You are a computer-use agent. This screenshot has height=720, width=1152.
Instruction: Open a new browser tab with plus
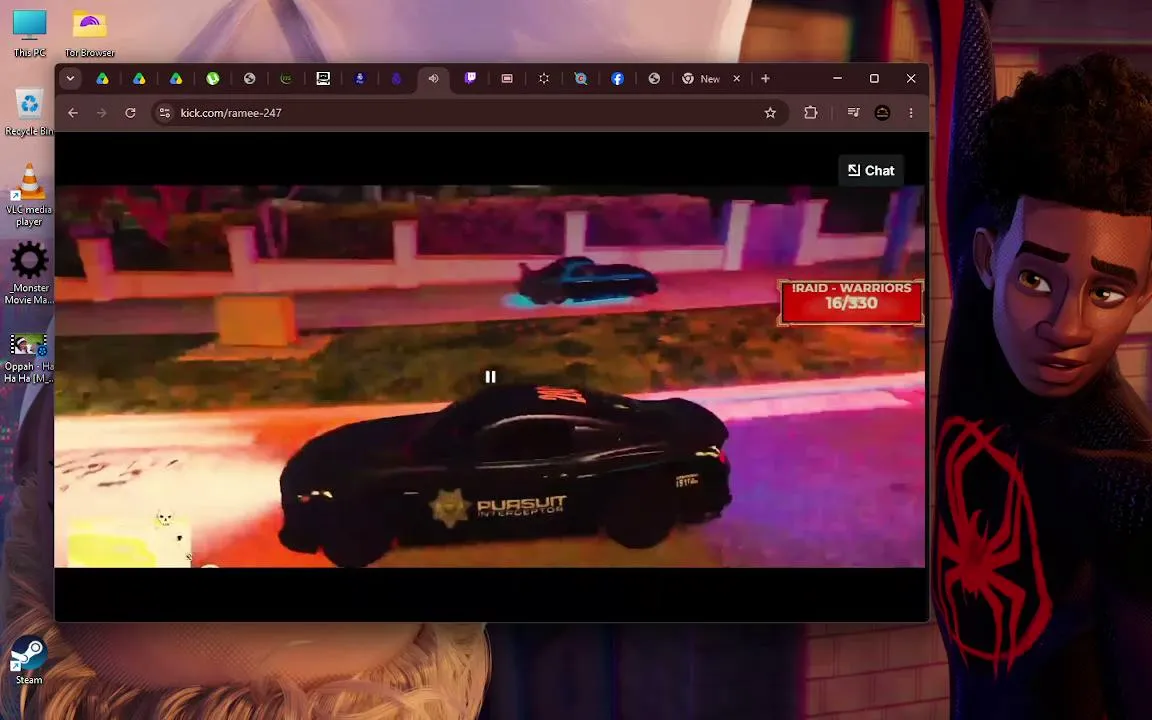[x=766, y=79]
